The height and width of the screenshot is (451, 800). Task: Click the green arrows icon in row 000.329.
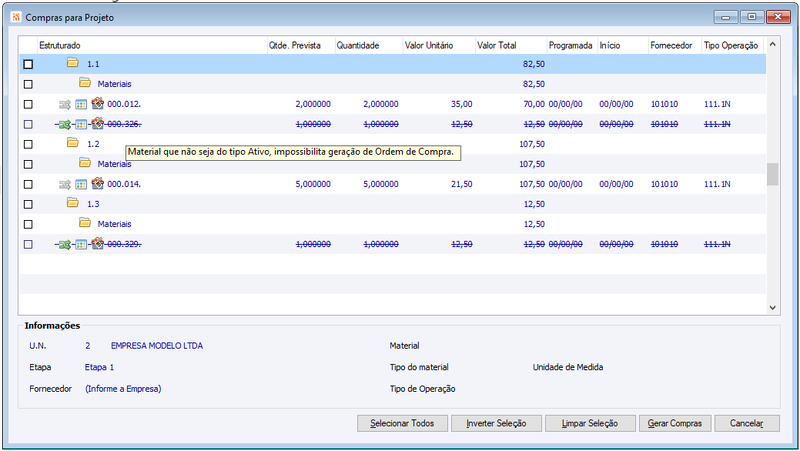coord(65,245)
